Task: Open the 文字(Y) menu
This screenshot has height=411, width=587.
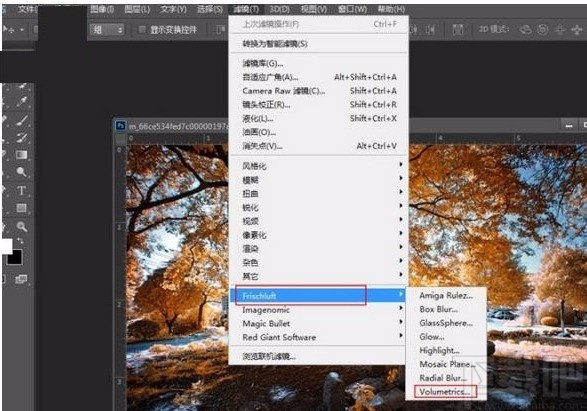Action: [173, 9]
